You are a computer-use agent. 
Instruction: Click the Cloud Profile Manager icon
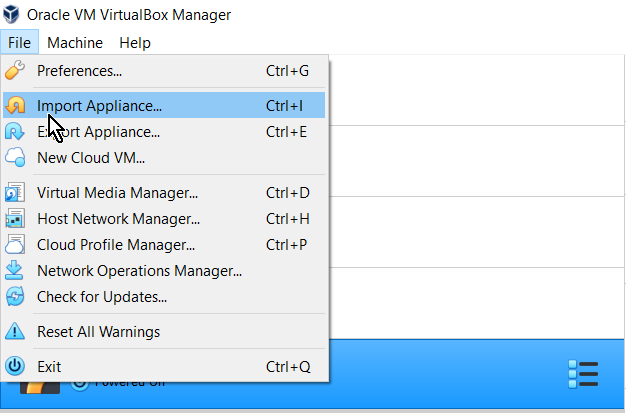point(15,244)
